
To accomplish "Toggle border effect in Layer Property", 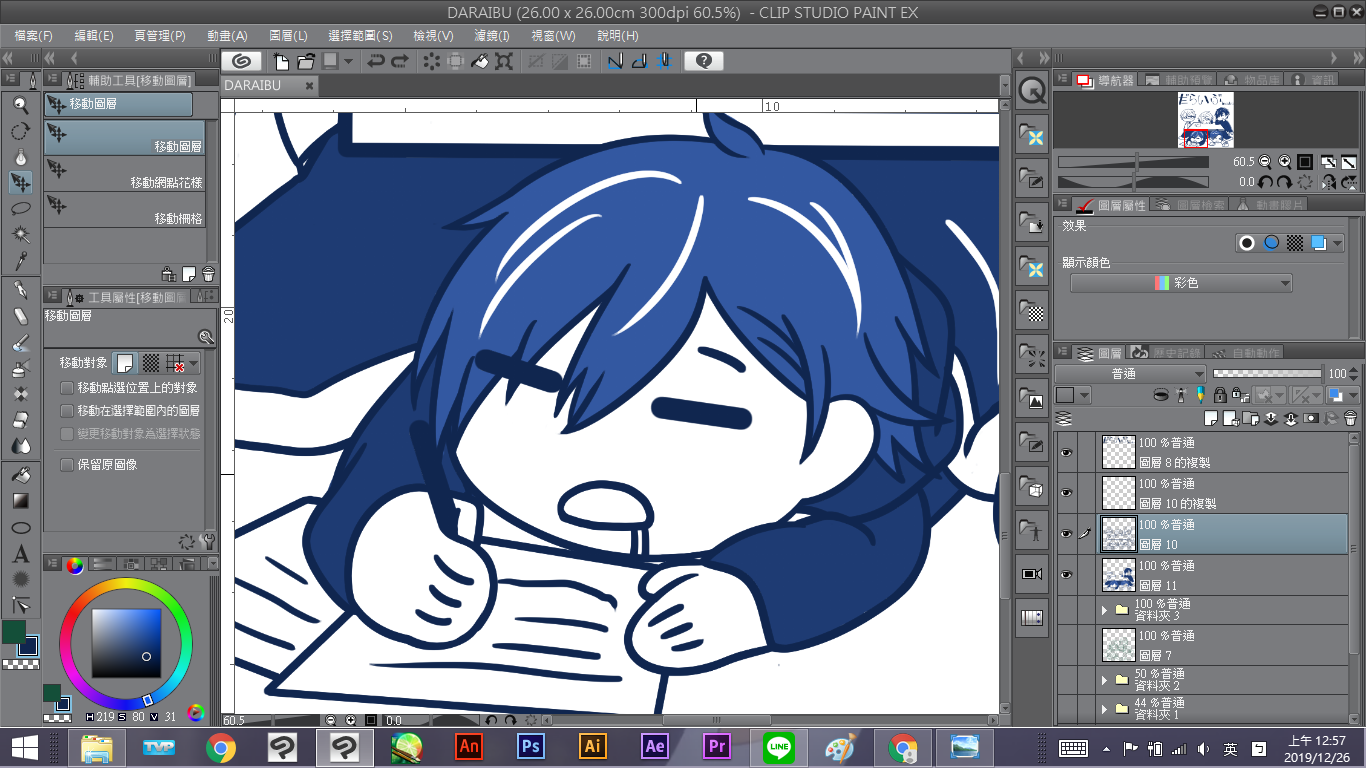I will coord(1246,243).
